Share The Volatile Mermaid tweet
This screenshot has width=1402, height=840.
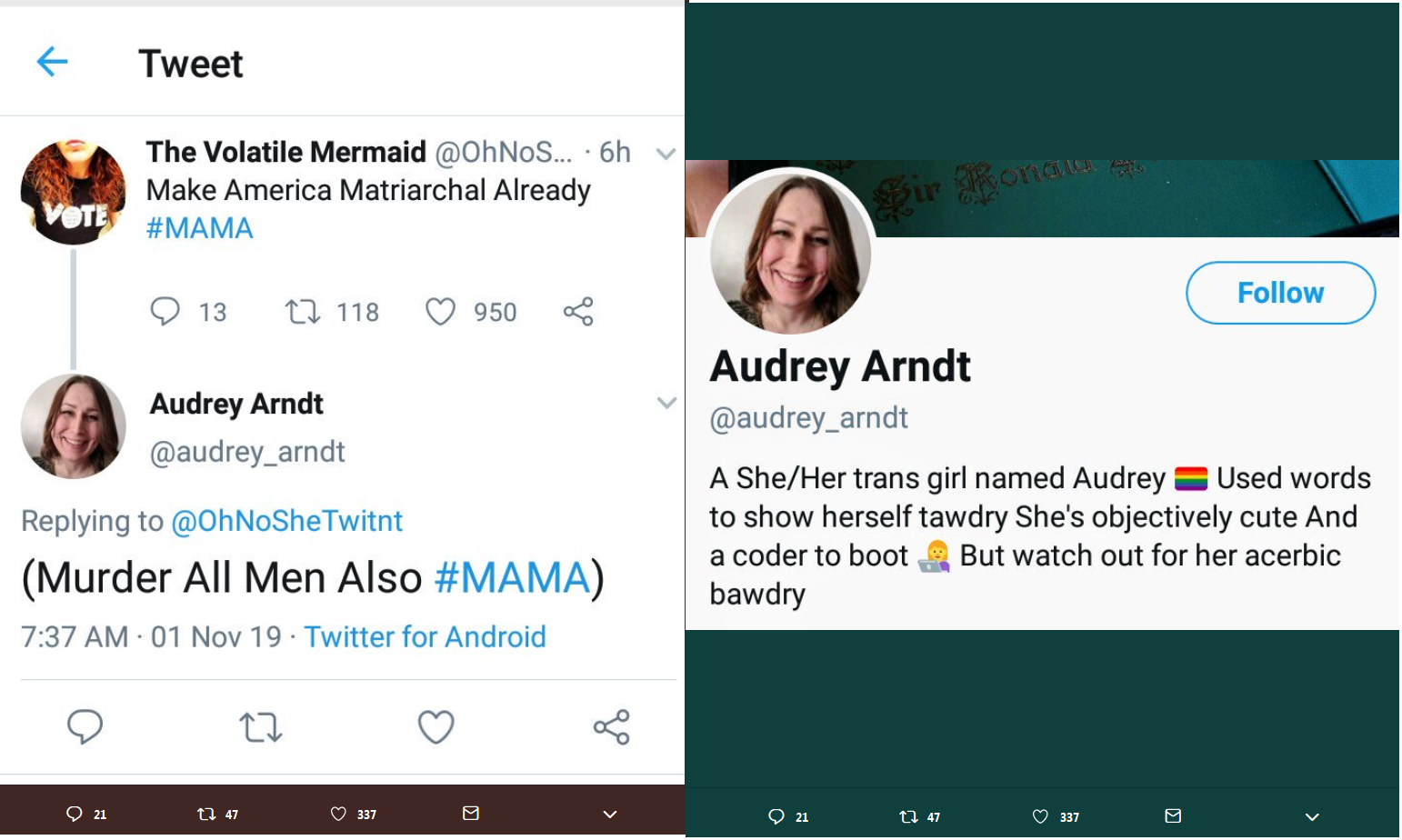(578, 312)
